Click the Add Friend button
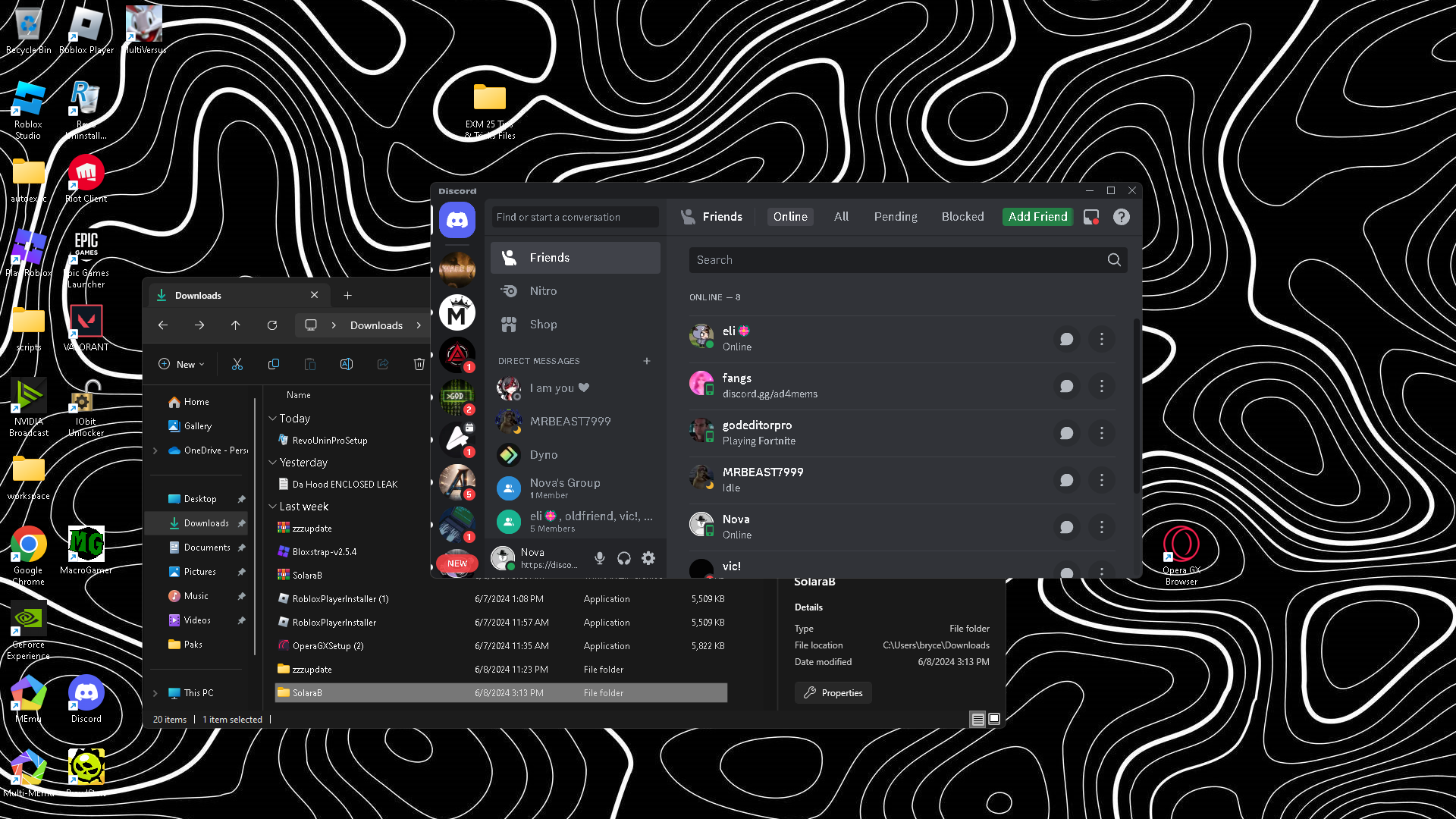Screen dimensions: 1456x819 1037,217
